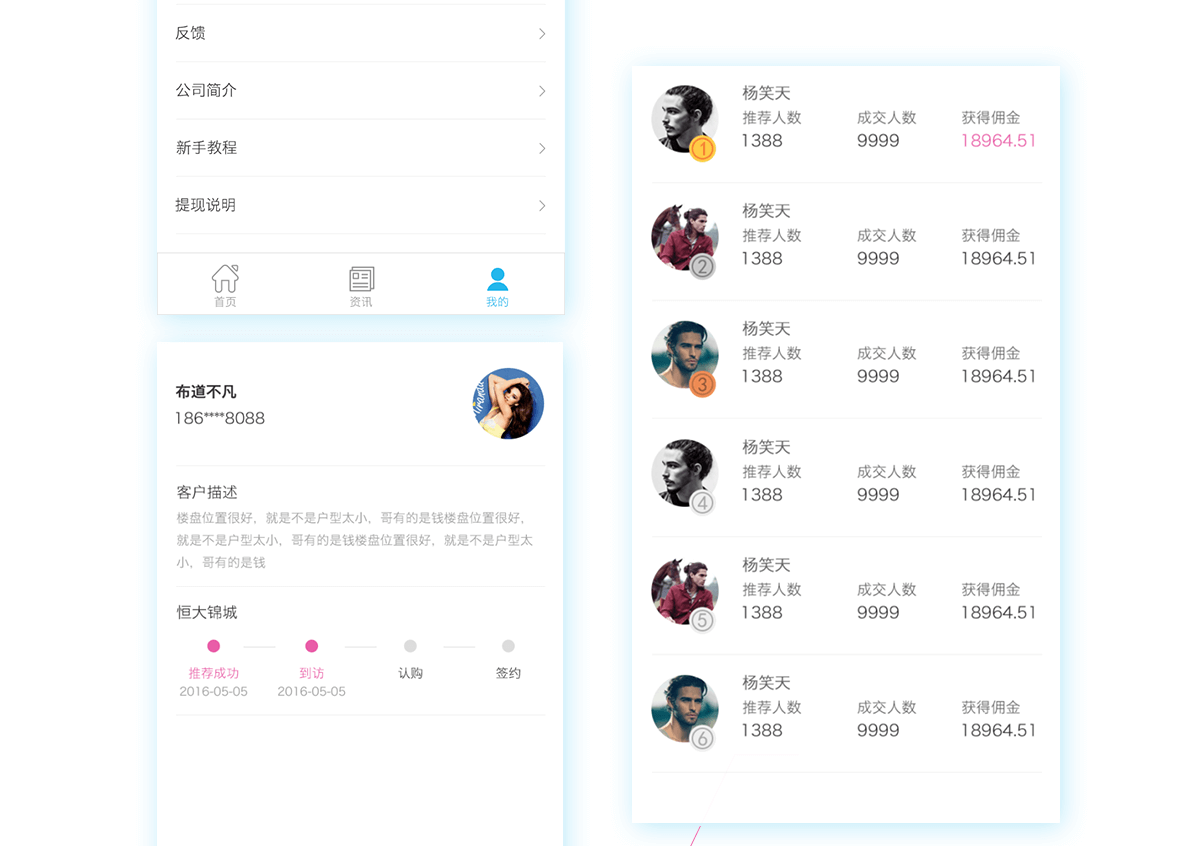Open the fifth-ranked user's avatar
Image resolution: width=1200 pixels, height=846 pixels.
coord(684,592)
